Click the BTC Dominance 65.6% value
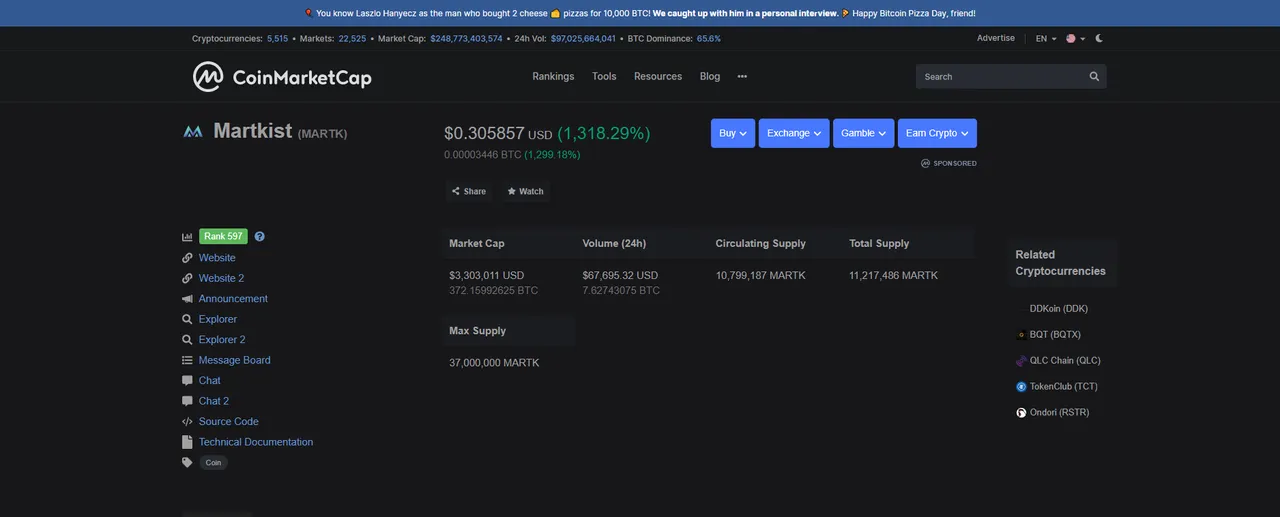Viewport: 1280px width, 517px height. (709, 38)
